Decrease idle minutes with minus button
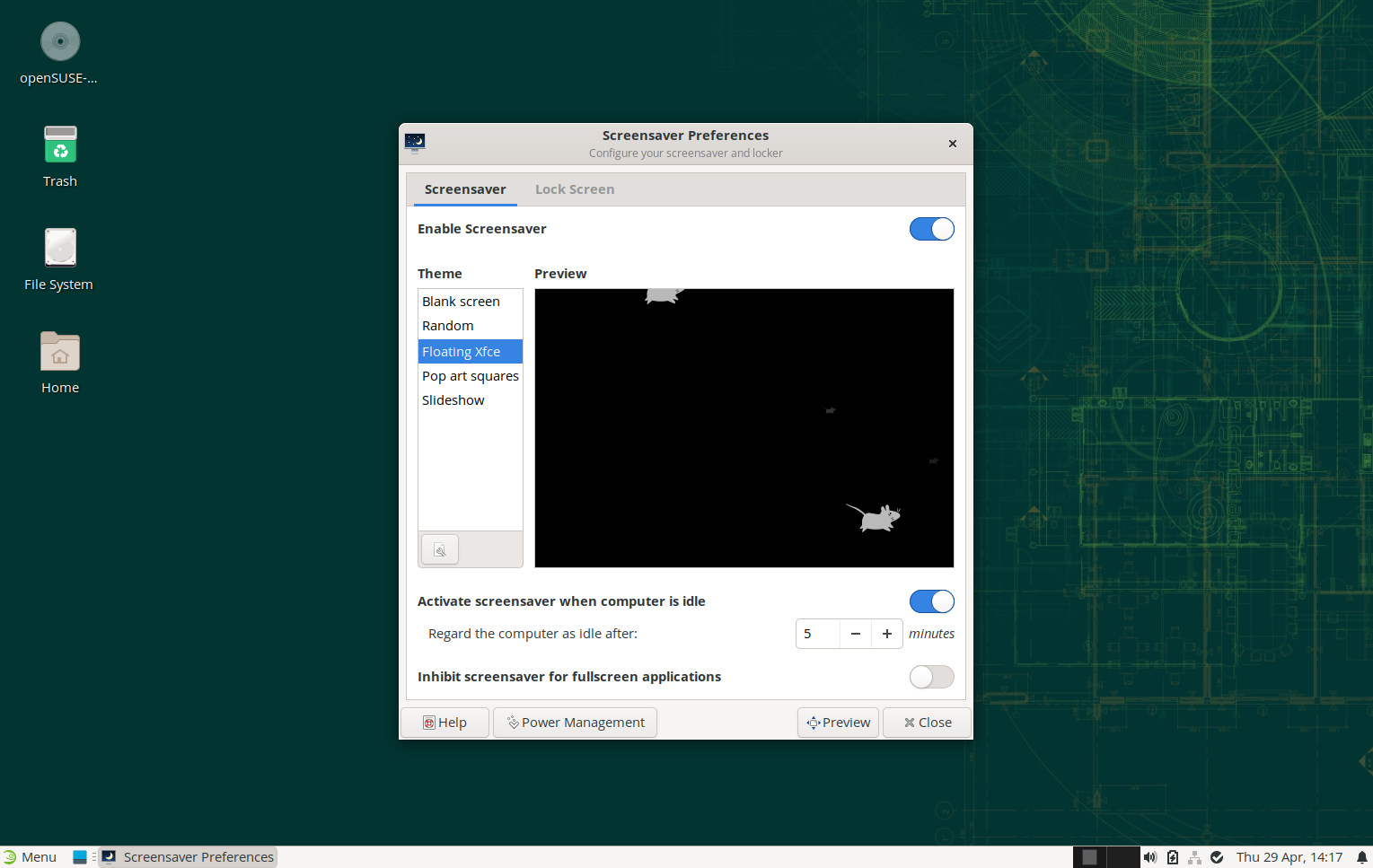The height and width of the screenshot is (868, 1373). 855,634
